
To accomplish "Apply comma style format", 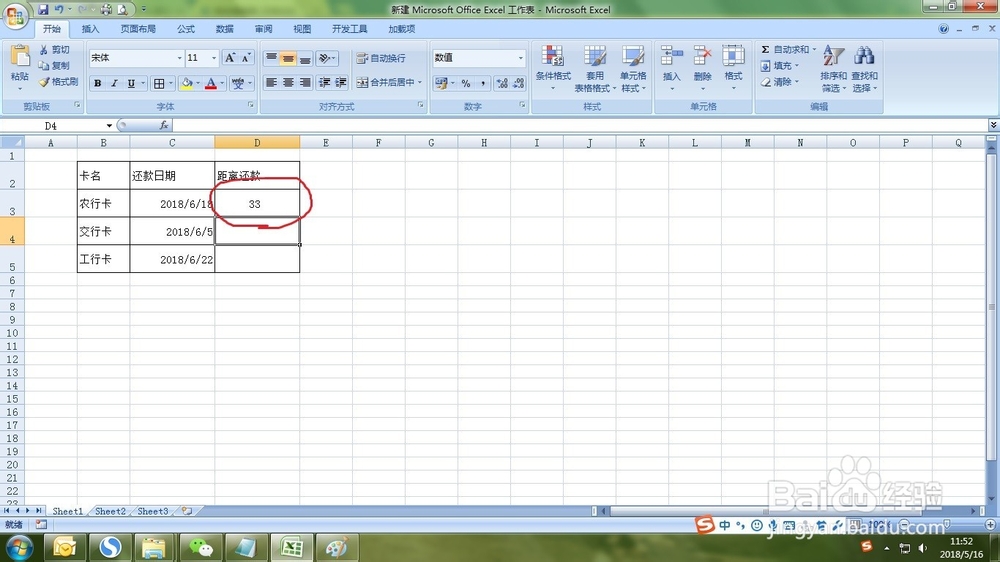I will pos(483,83).
